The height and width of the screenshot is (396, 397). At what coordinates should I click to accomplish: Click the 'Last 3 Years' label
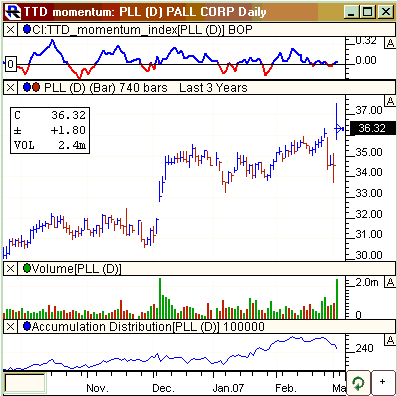pyautogui.click(x=213, y=88)
